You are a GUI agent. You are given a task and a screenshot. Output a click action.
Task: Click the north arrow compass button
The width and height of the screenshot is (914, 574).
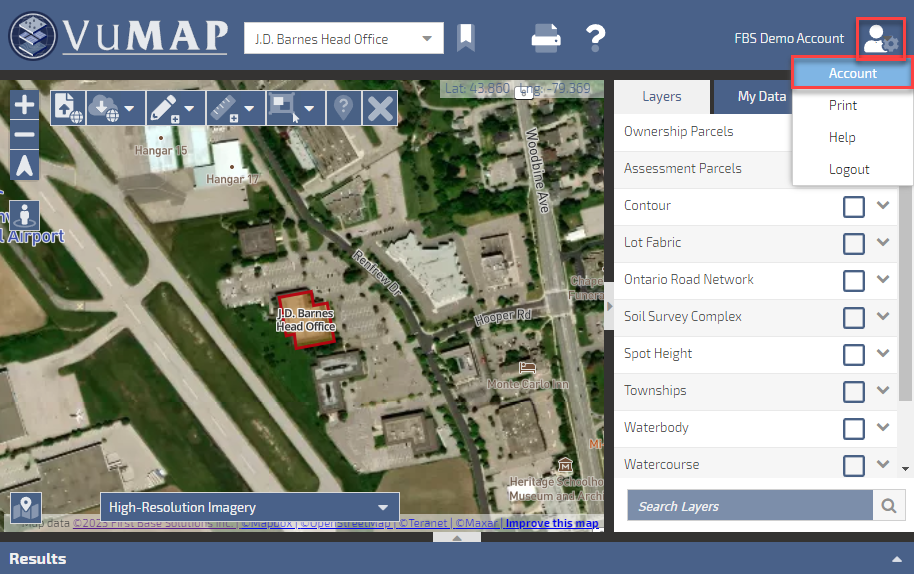tap(25, 164)
